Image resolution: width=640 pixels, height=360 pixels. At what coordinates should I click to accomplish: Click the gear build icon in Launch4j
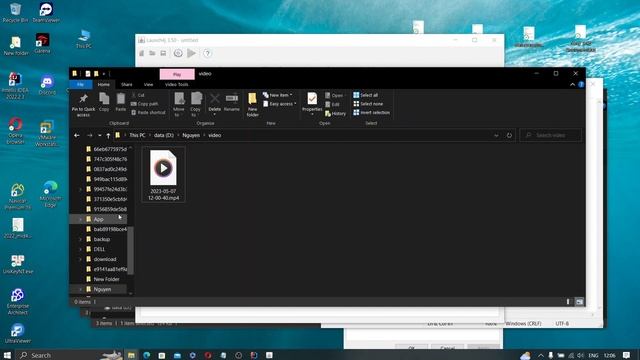pyautogui.click(x=178, y=53)
